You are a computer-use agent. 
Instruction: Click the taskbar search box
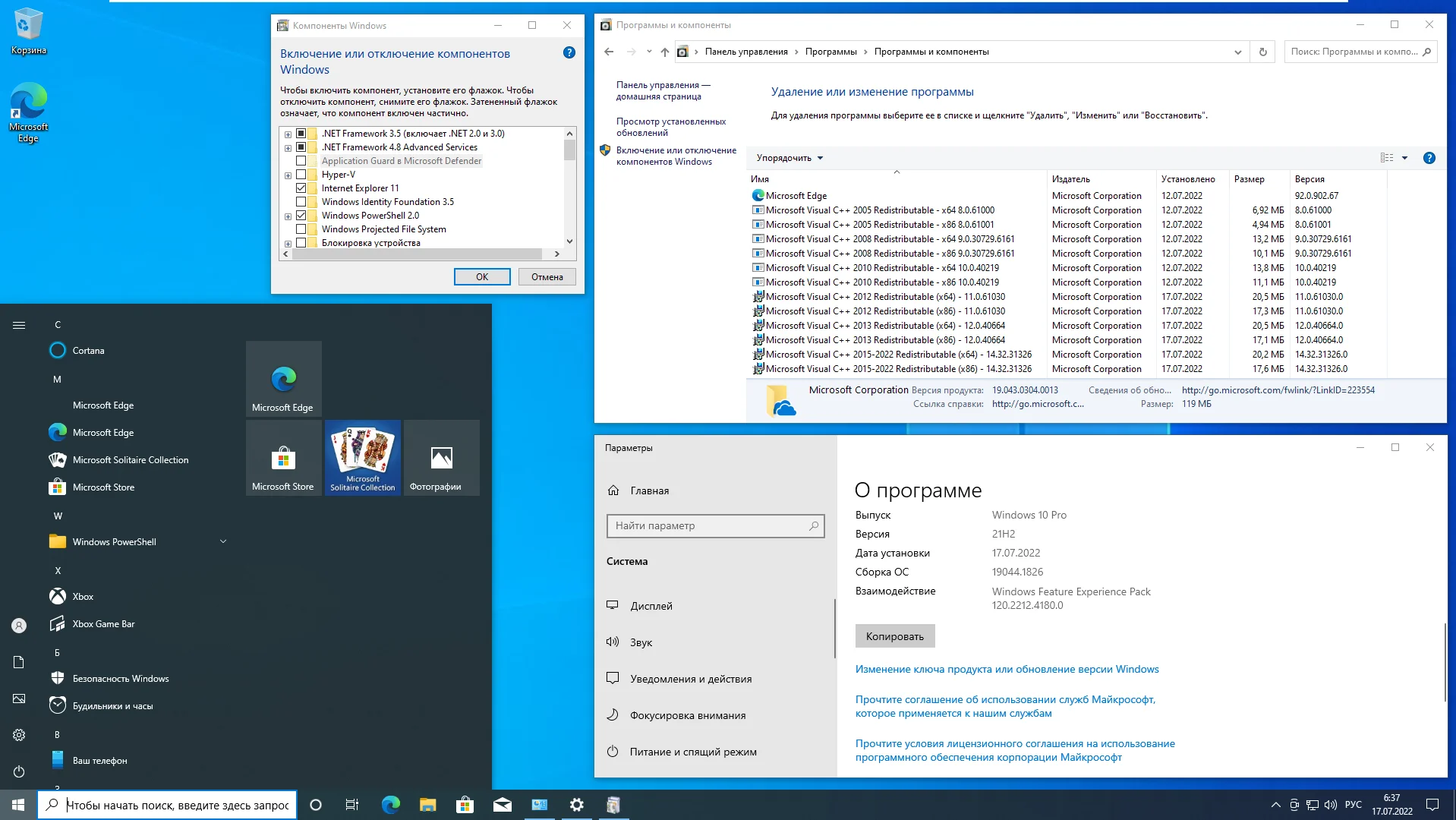pos(167,805)
